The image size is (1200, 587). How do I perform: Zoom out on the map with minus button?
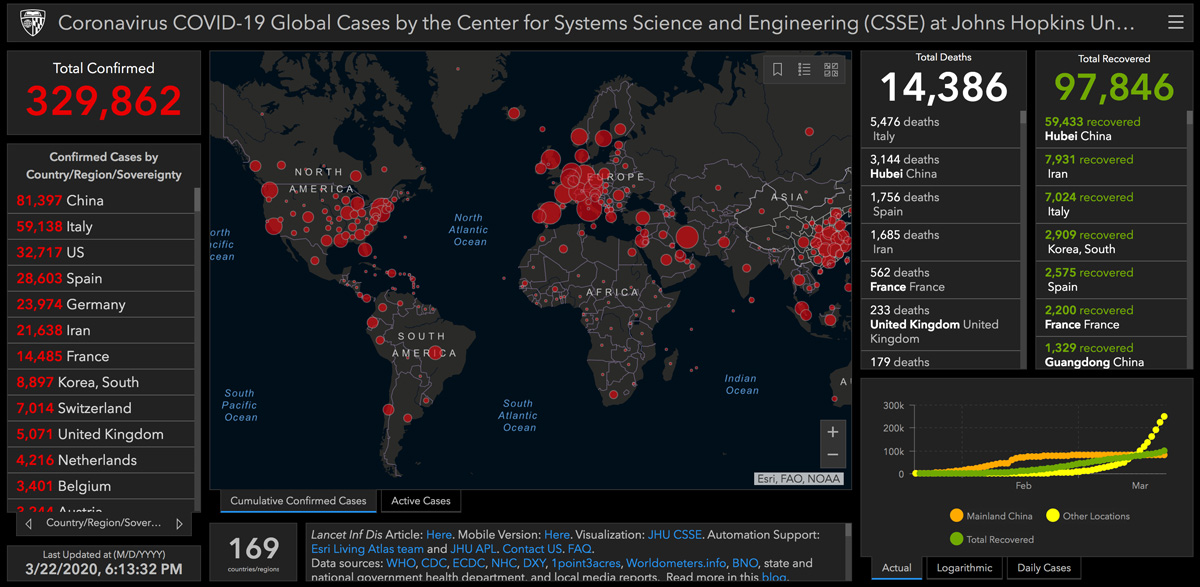click(x=832, y=456)
